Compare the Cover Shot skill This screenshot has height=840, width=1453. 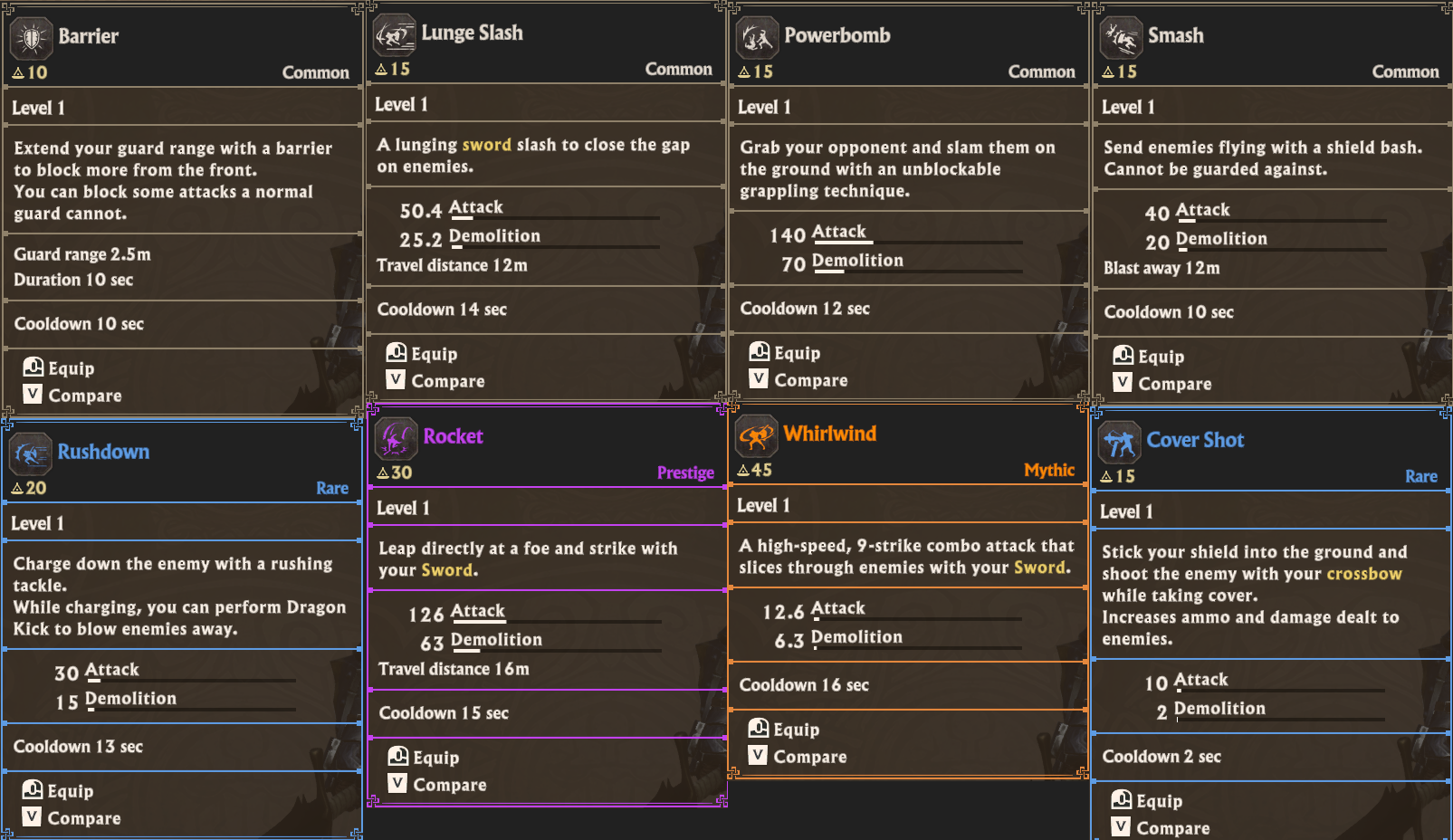pyautogui.click(x=1161, y=828)
